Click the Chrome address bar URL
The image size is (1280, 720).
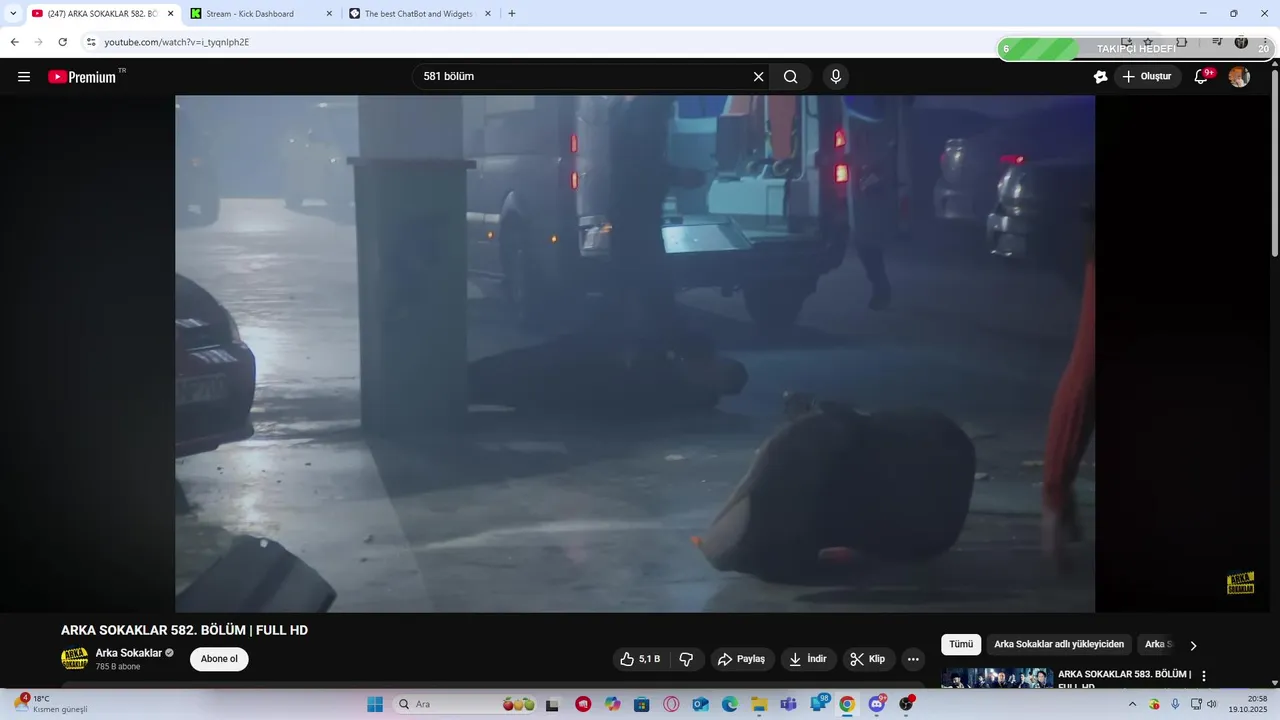point(177,42)
